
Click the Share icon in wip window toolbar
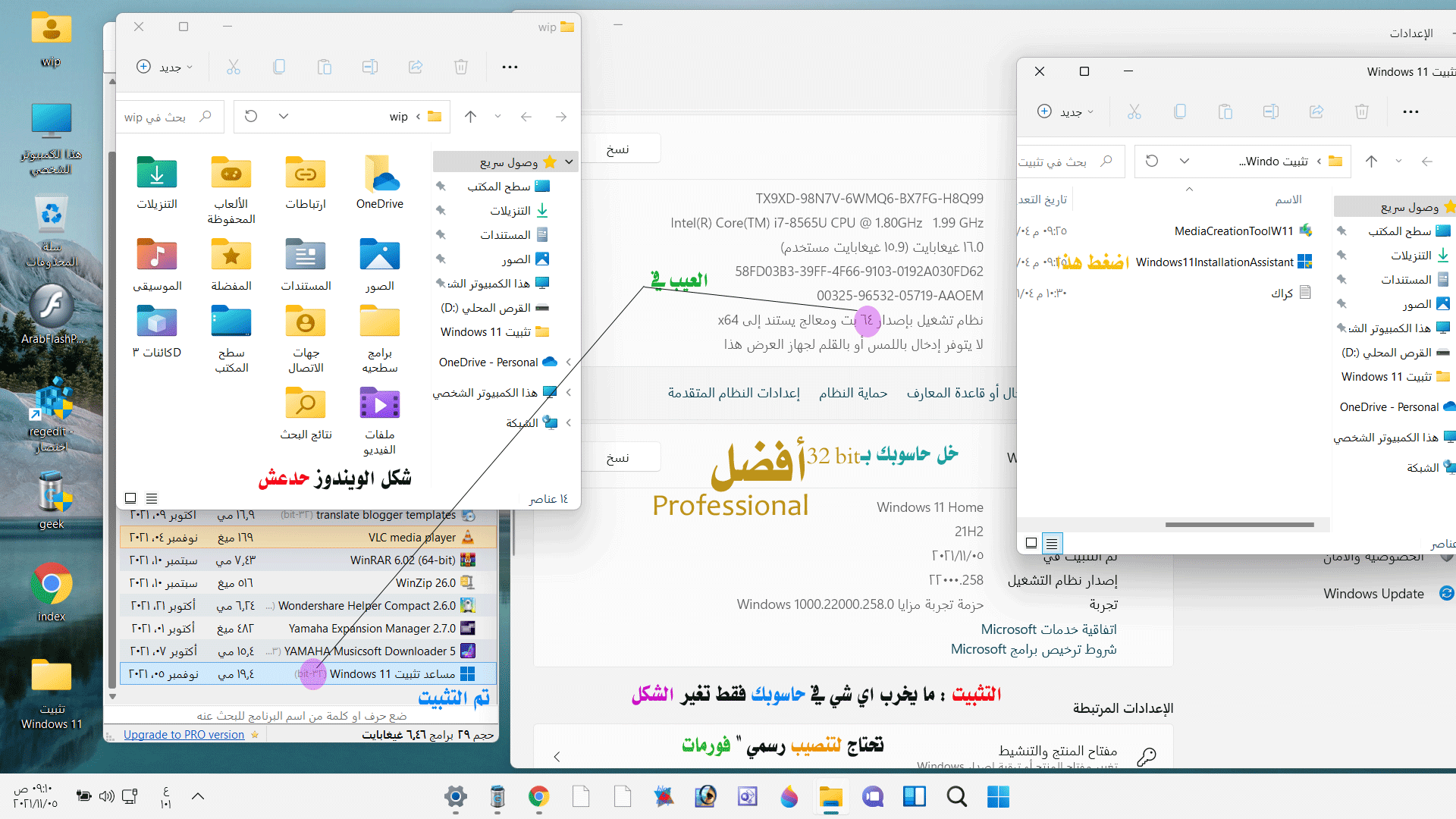point(415,67)
